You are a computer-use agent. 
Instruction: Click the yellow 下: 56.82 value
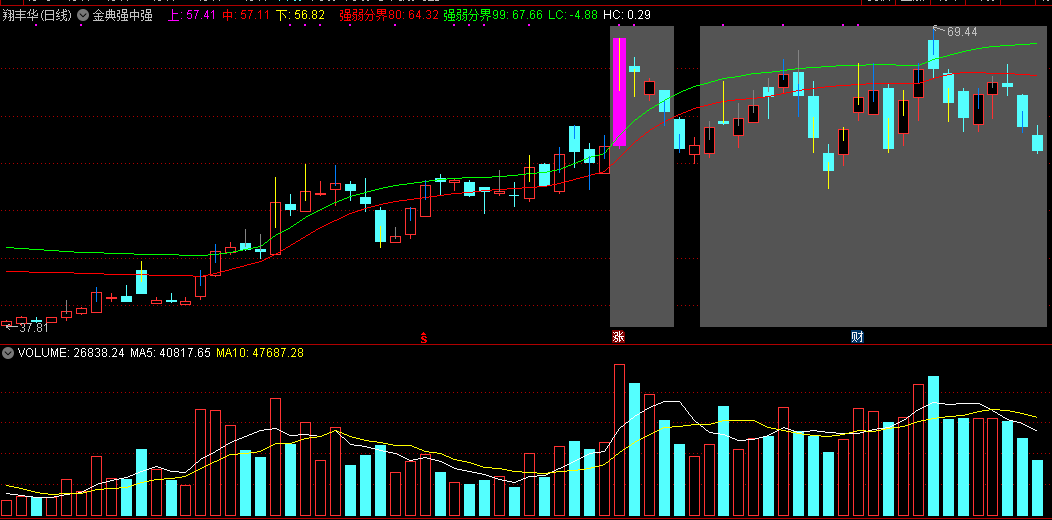click(x=301, y=15)
